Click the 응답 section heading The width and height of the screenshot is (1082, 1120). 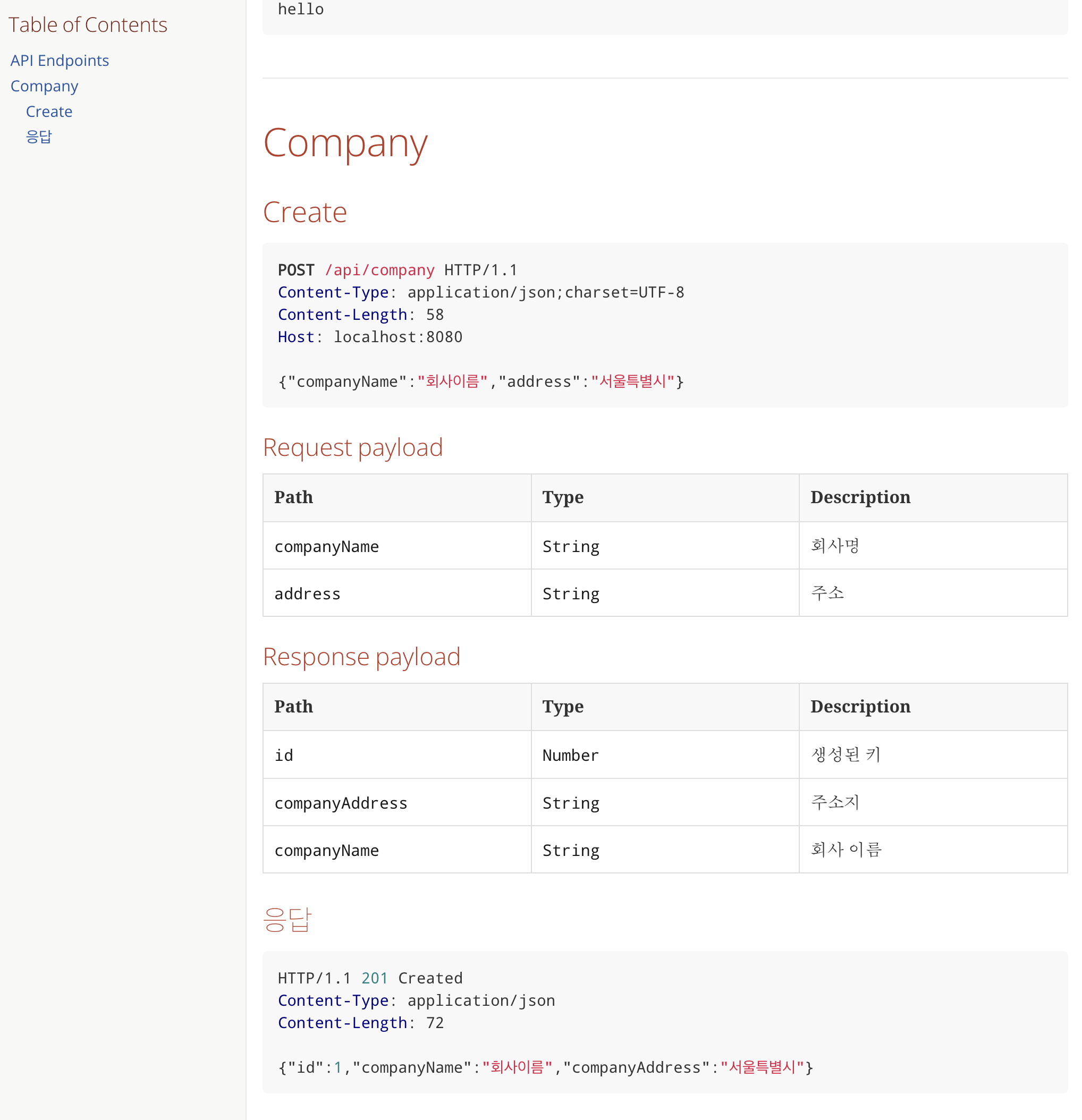pyautogui.click(x=287, y=919)
